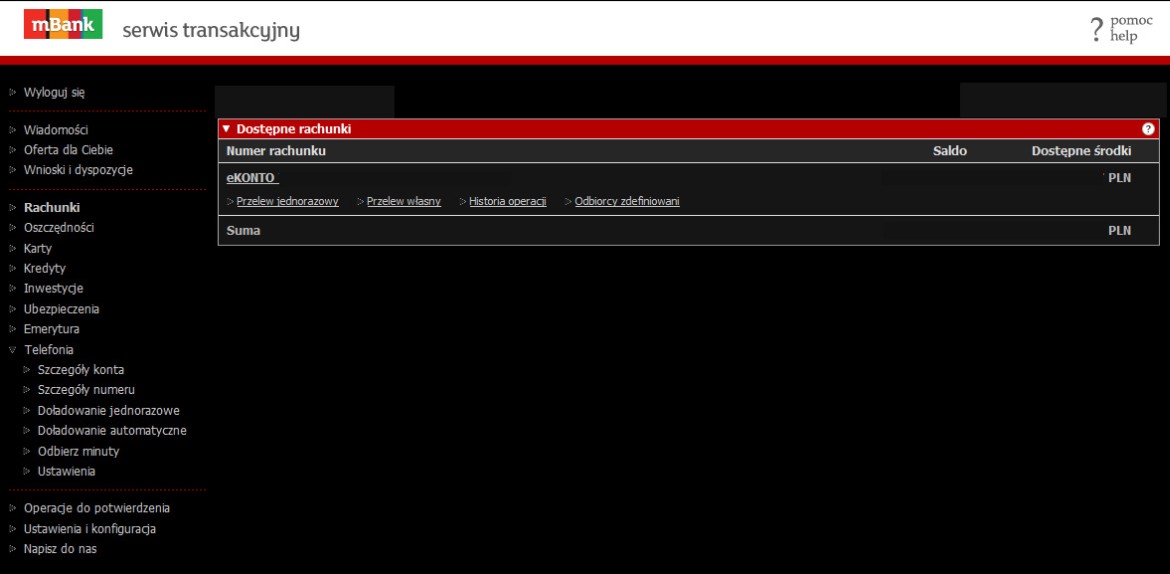Open the Ubezpieczenia section
1170x574 pixels.
click(61, 309)
